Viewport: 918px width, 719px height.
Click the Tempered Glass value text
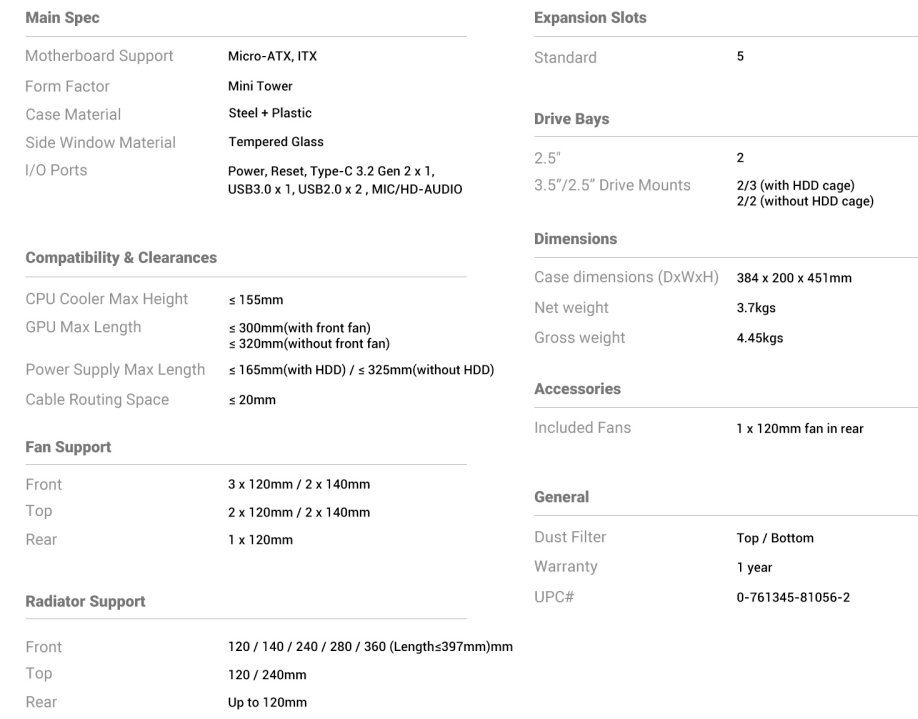pos(276,142)
